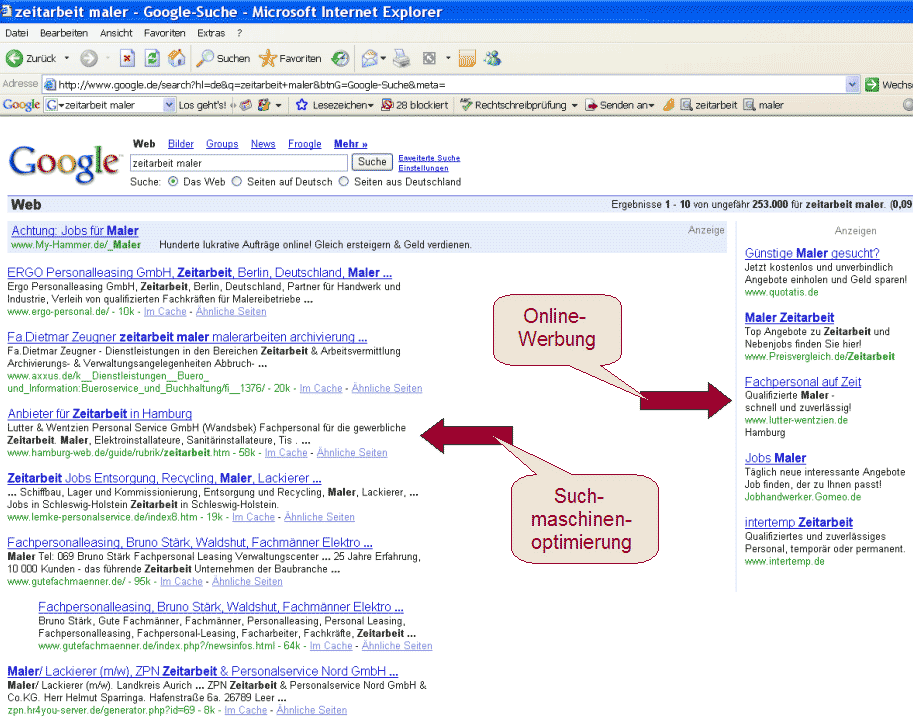Open 'Achtung: Jobs für Maler' ad link
Viewport: 913px width, 719px height.
75,231
